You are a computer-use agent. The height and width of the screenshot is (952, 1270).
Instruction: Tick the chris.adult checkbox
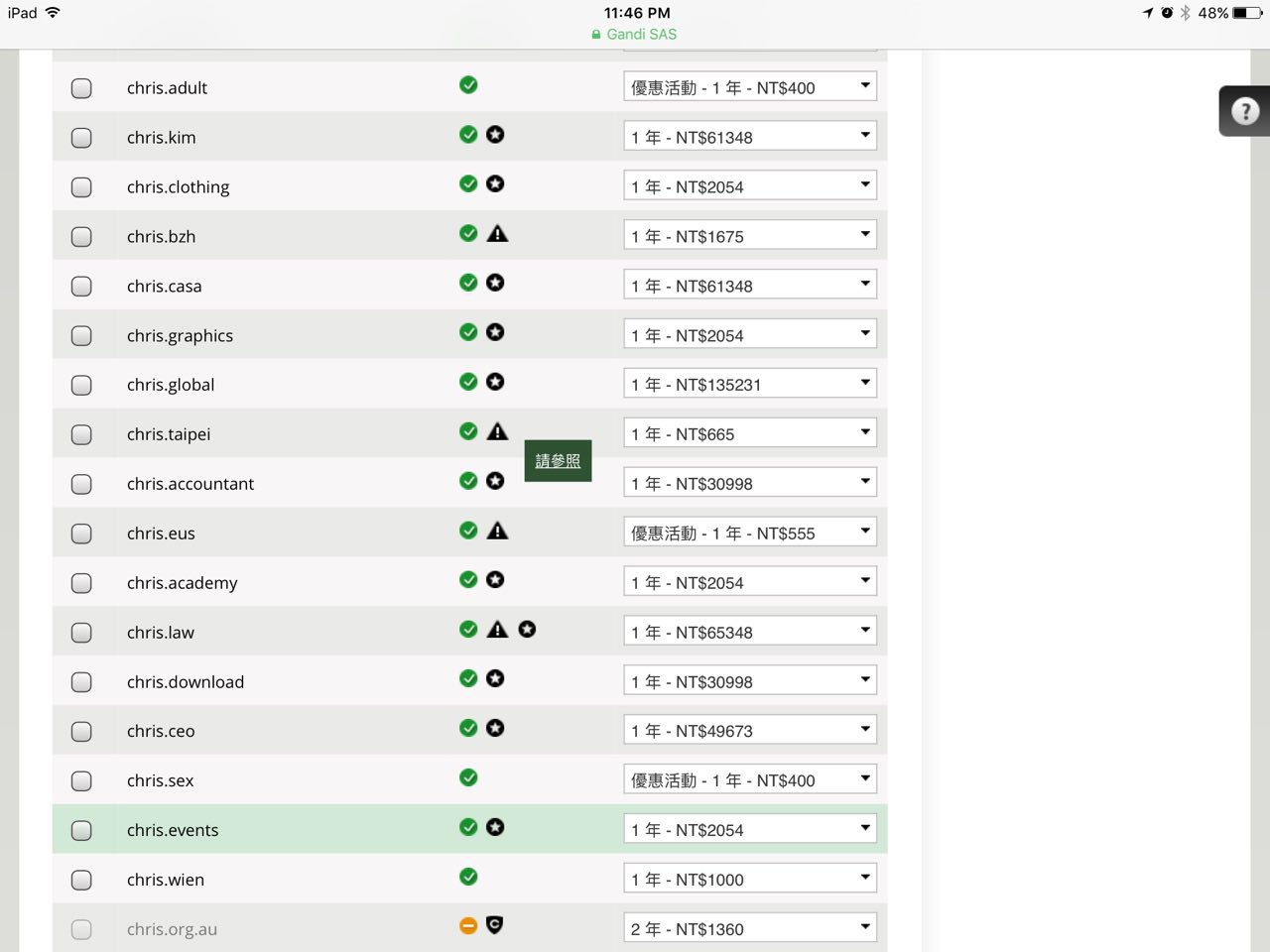pos(81,88)
